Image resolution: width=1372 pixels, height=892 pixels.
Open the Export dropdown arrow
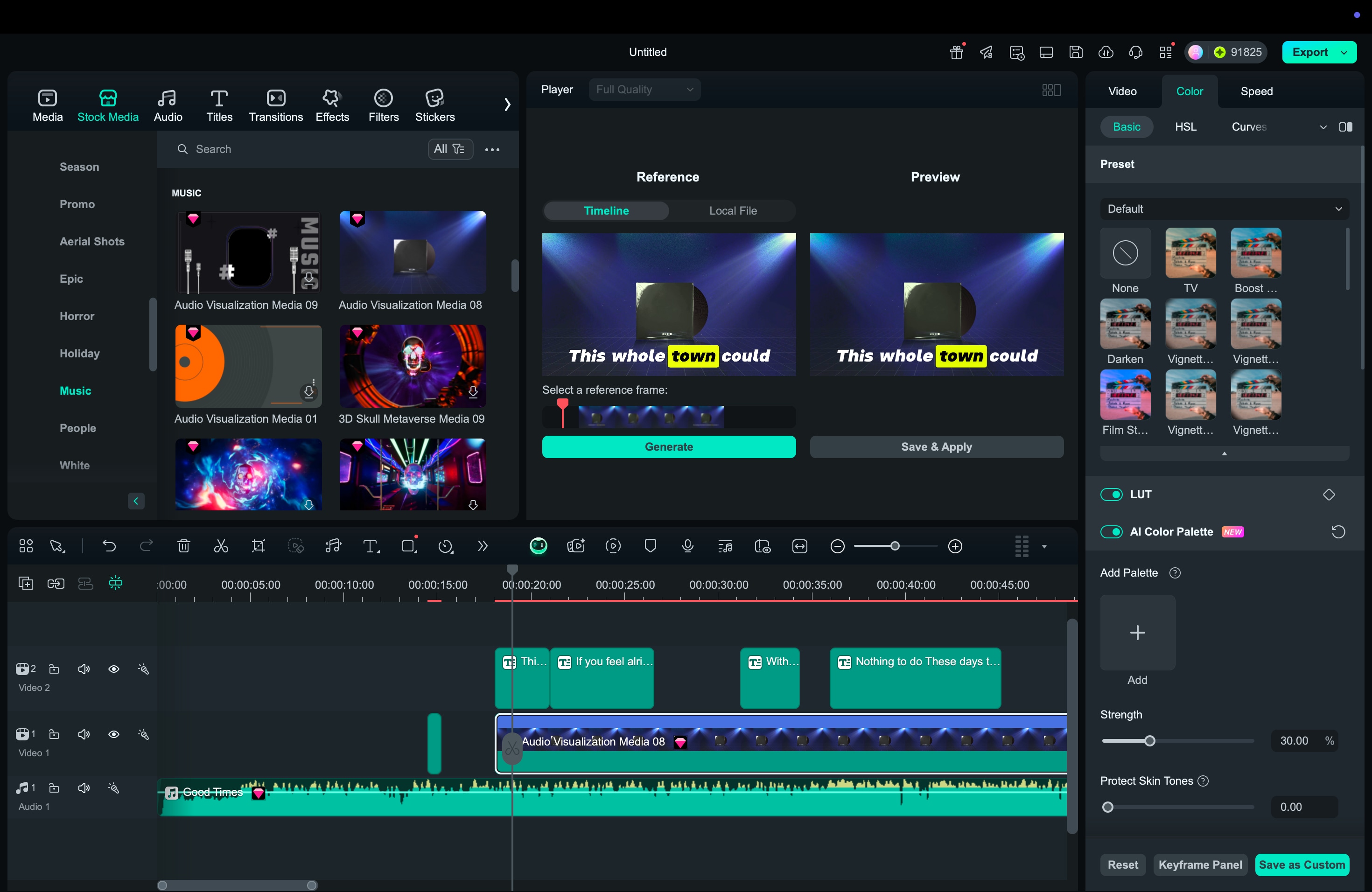point(1345,52)
